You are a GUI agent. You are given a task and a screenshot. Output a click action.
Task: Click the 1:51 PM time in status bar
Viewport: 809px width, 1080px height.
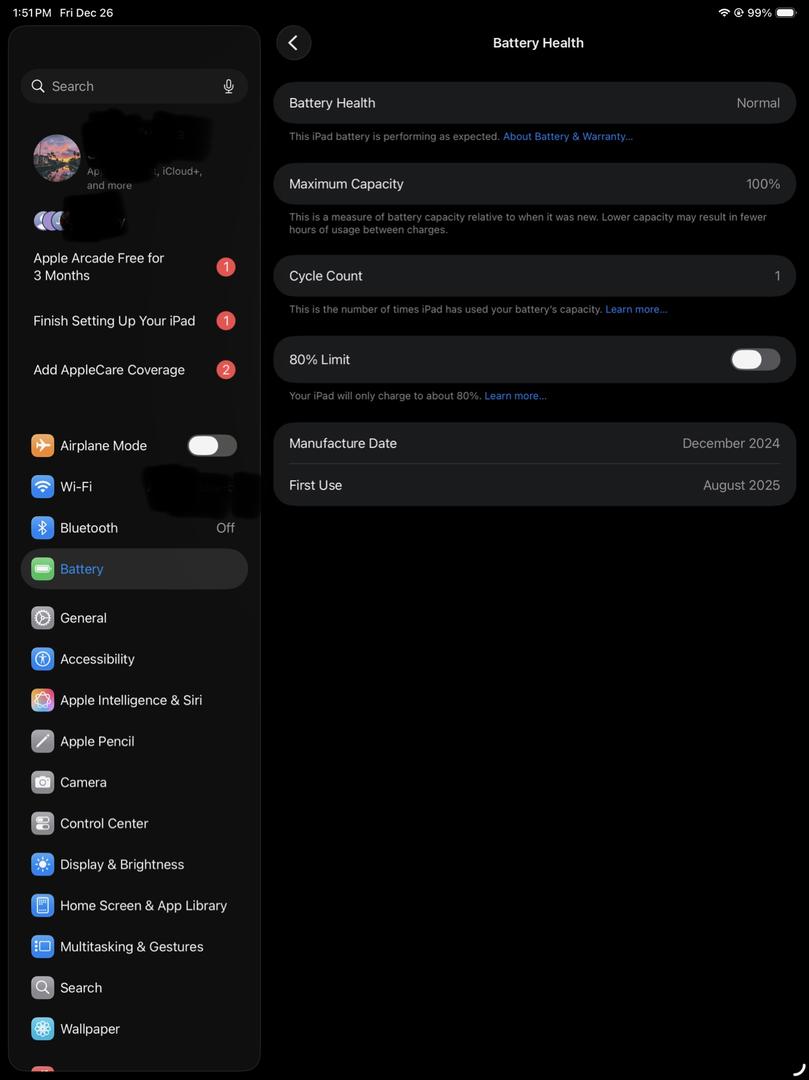[x=32, y=12]
